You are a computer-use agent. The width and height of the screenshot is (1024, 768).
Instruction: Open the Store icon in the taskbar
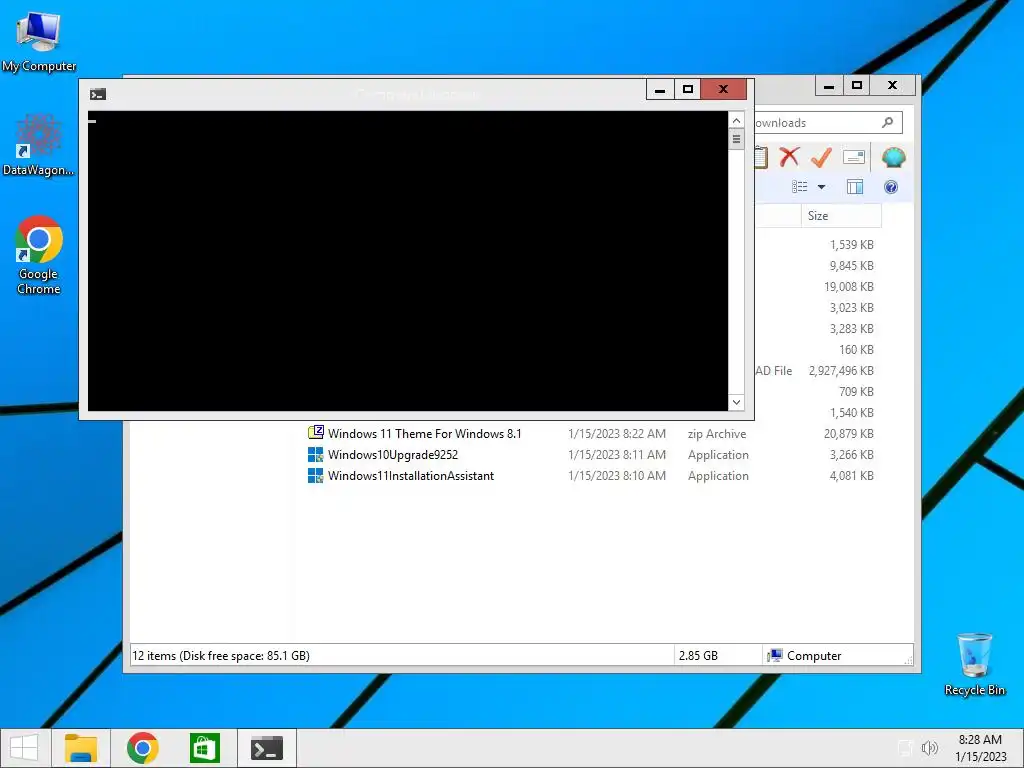[204, 748]
